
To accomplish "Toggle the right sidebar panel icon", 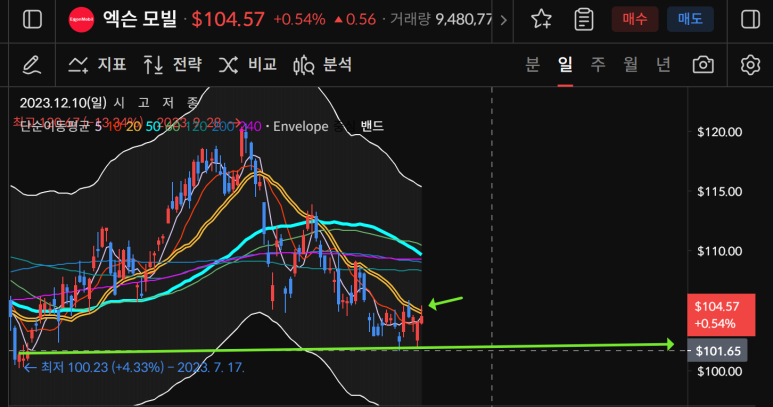I will (750, 20).
